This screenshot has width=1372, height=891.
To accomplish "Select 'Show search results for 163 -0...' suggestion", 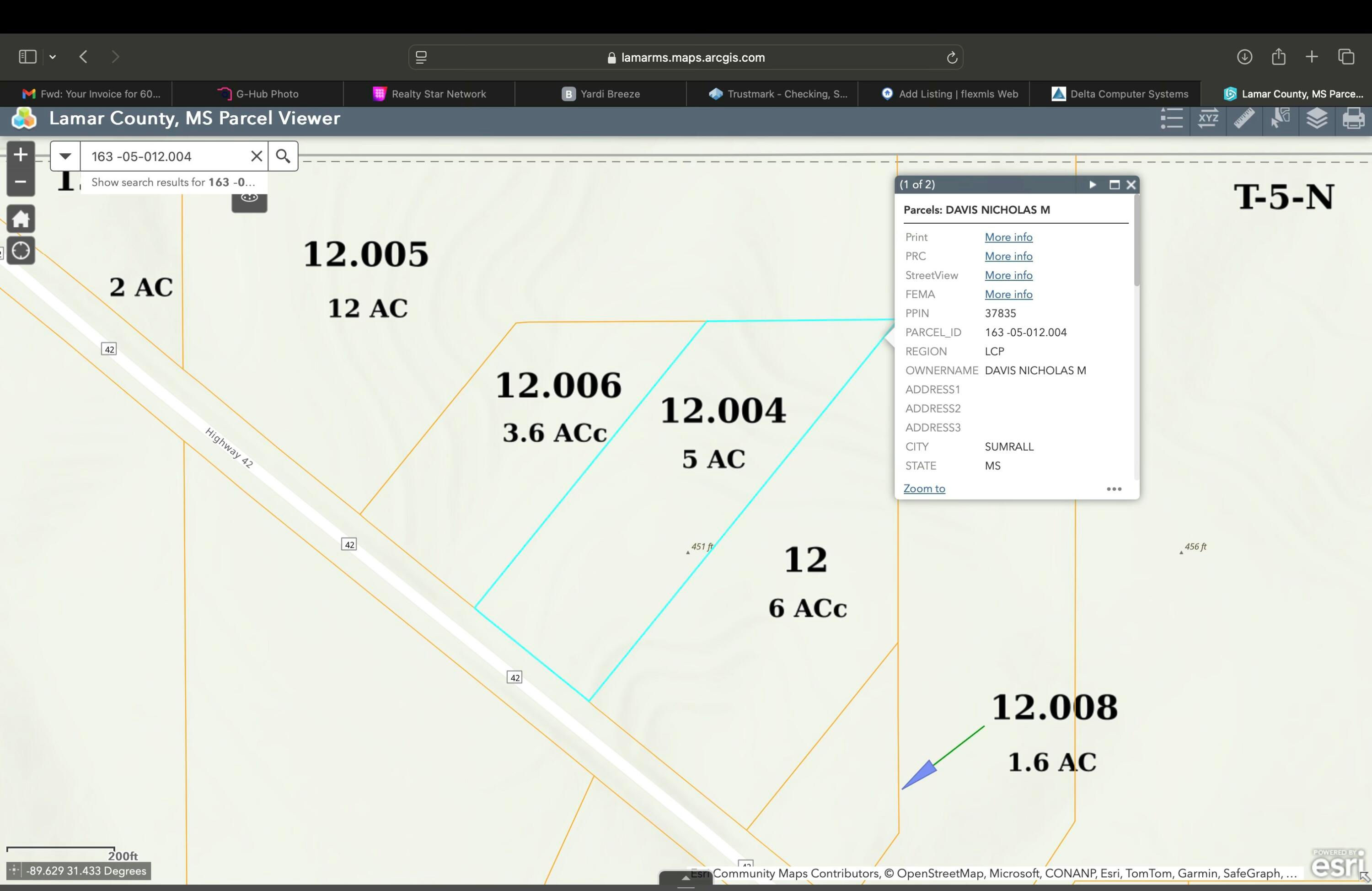I will pos(173,182).
